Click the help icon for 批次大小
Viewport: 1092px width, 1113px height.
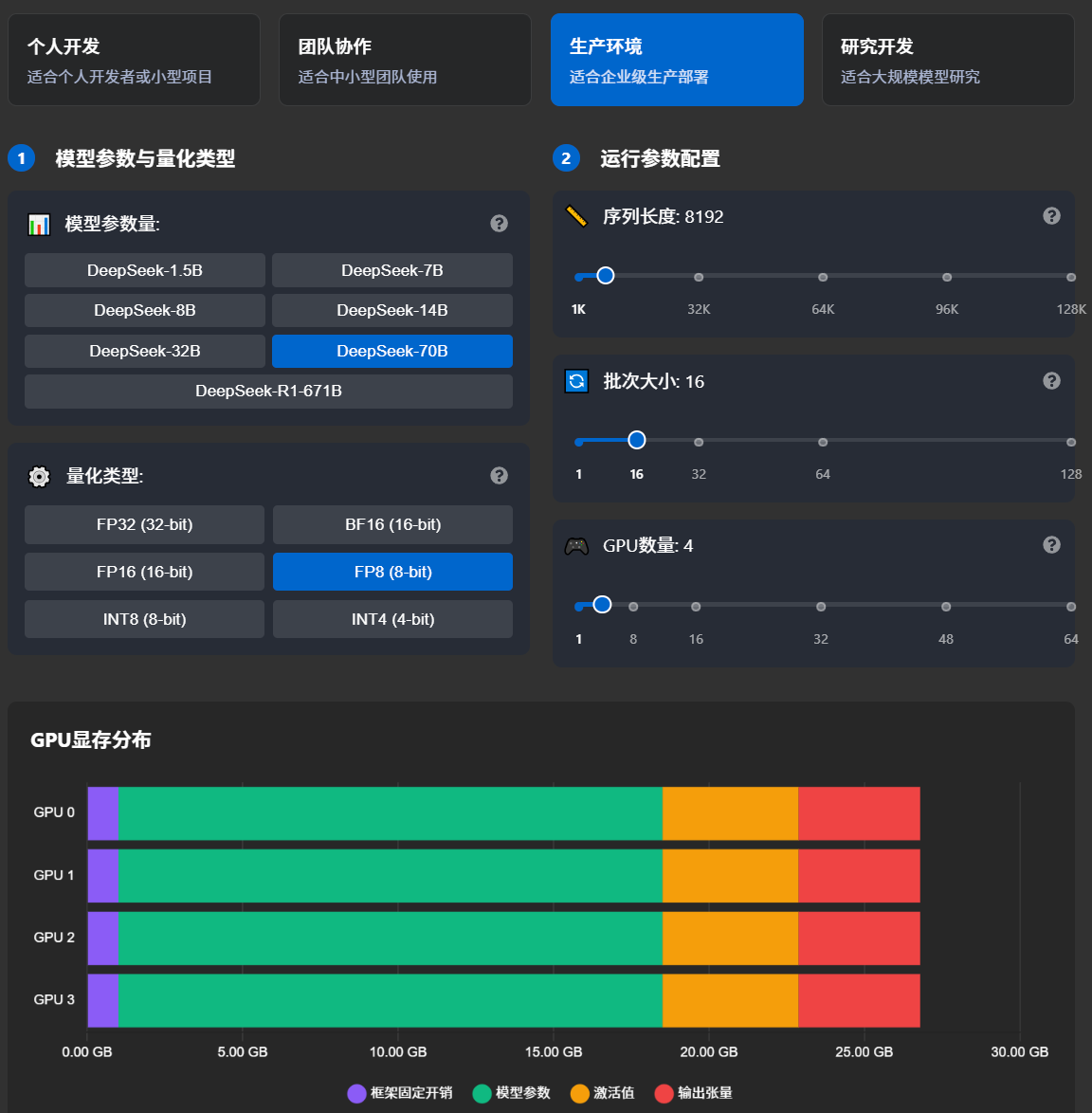pos(1051,381)
